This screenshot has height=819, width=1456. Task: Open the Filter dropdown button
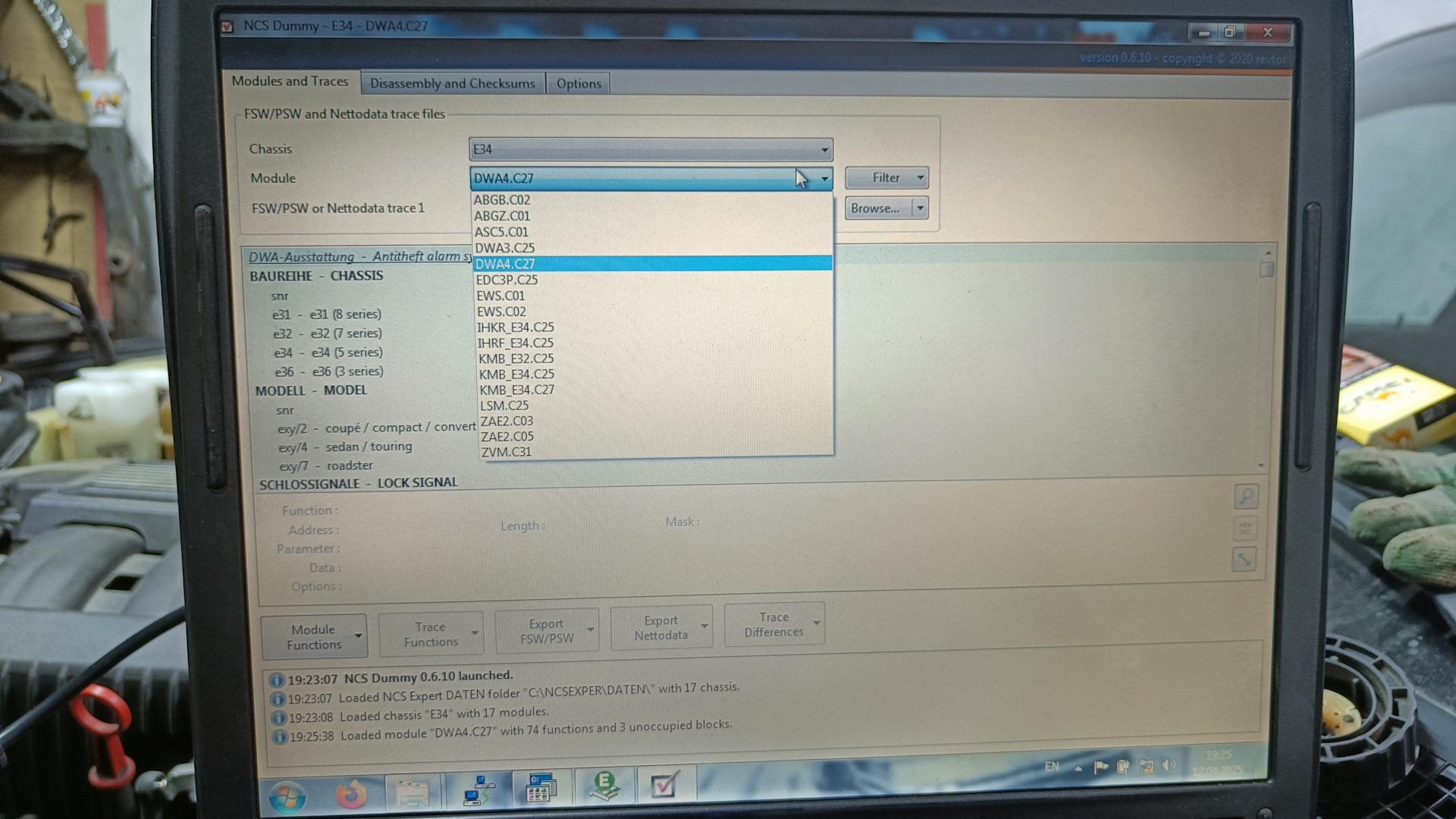(886, 177)
